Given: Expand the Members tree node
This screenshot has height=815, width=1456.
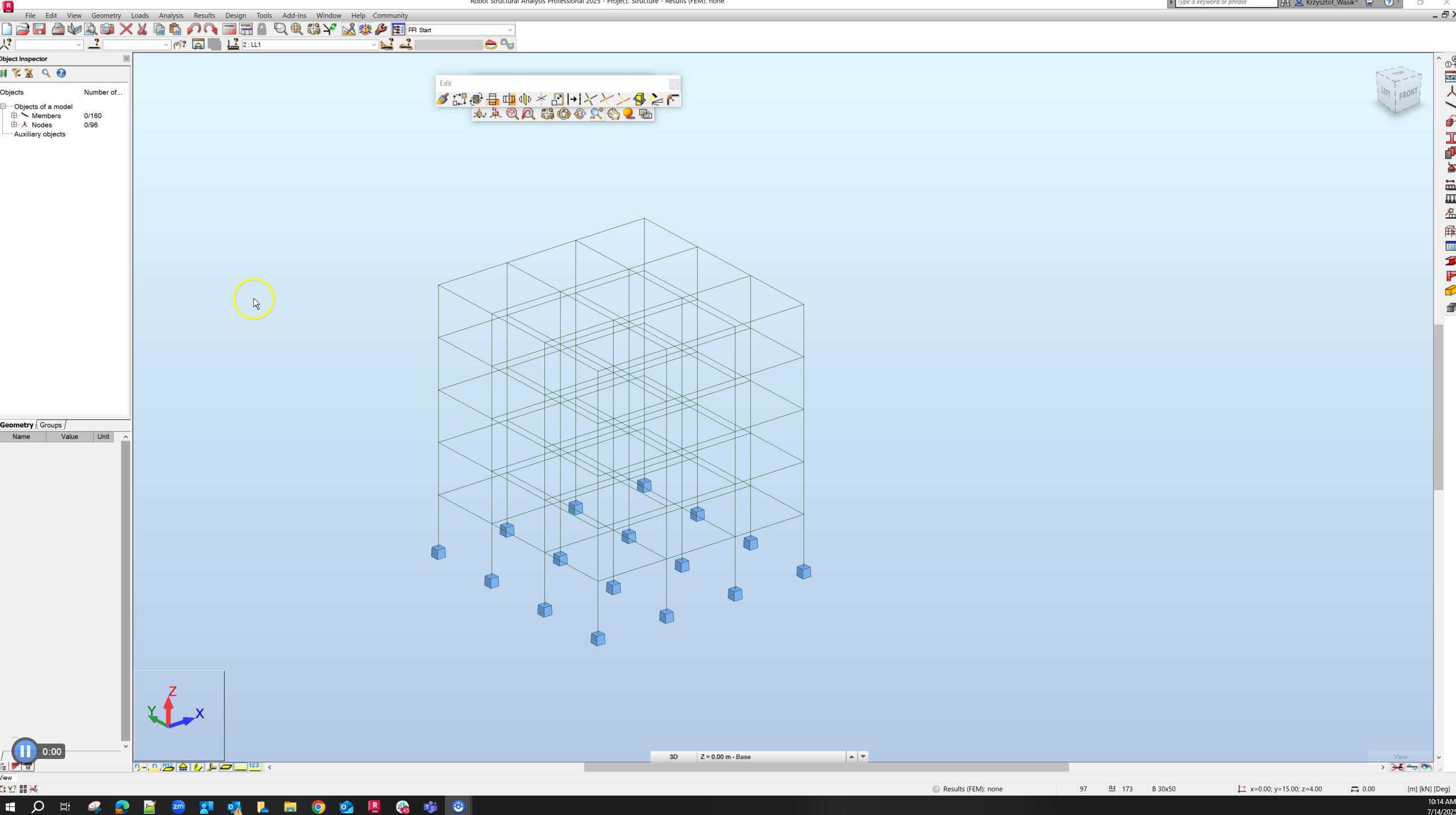Looking at the screenshot, I should click(x=14, y=115).
